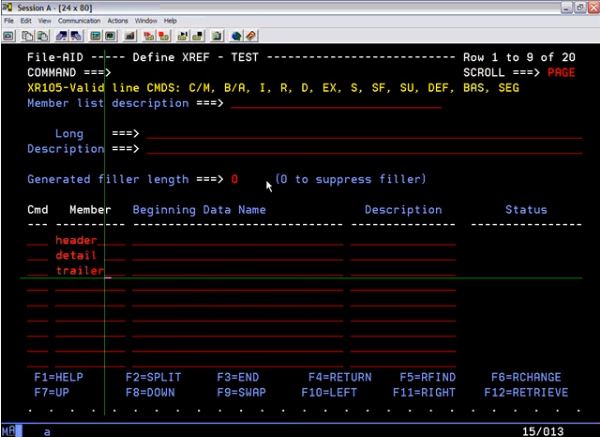600x437 pixels.
Task: Click Beginning Data Name field for detail
Action: [x=238, y=256]
